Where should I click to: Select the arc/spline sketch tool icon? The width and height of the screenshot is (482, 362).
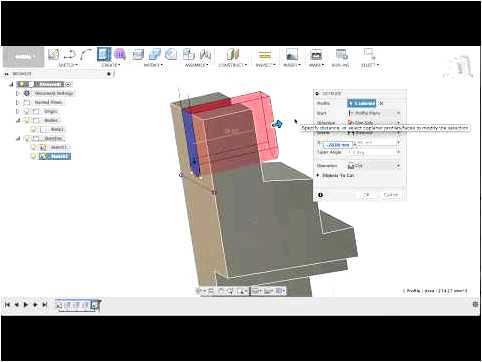coord(86,54)
